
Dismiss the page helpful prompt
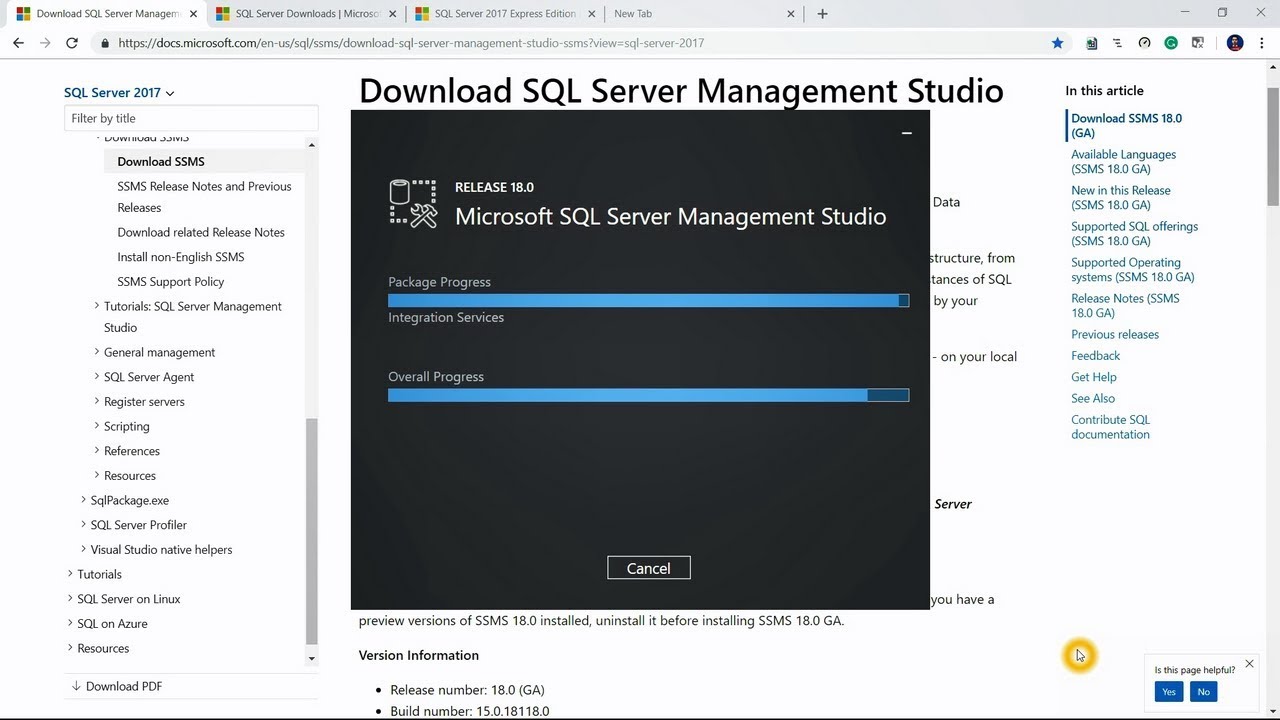1249,664
